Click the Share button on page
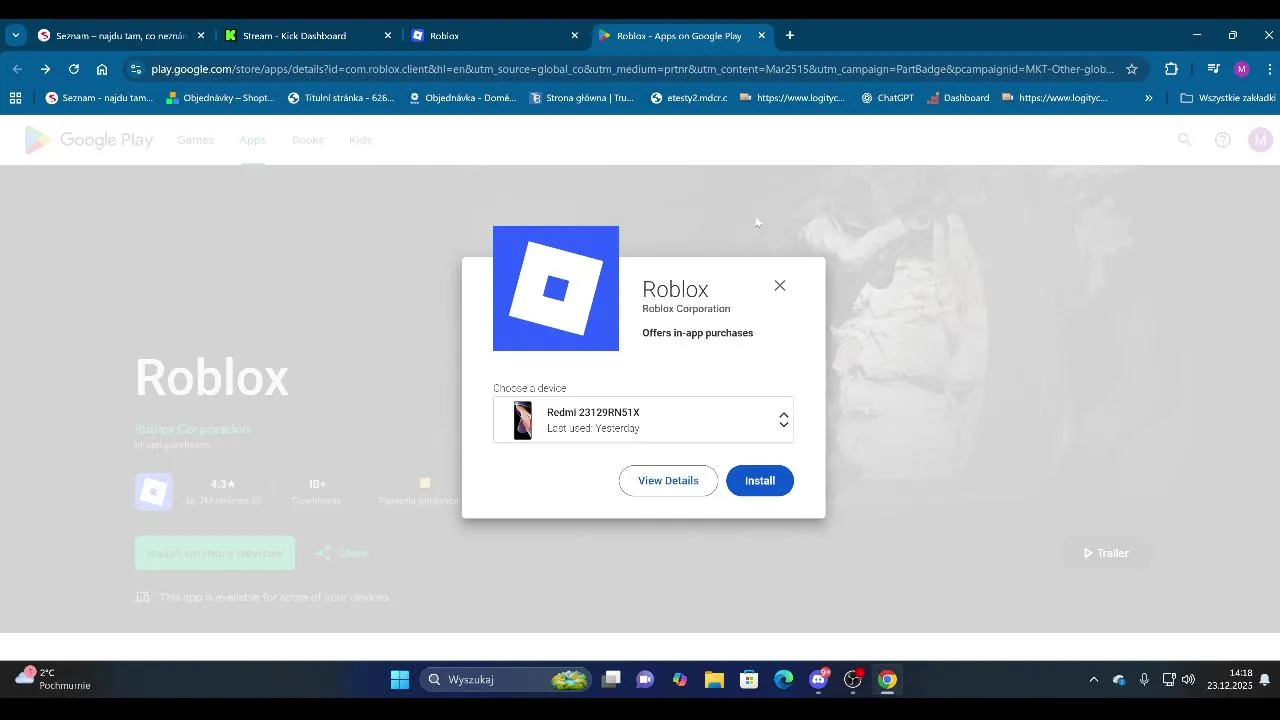Image resolution: width=1280 pixels, height=720 pixels. click(342, 553)
